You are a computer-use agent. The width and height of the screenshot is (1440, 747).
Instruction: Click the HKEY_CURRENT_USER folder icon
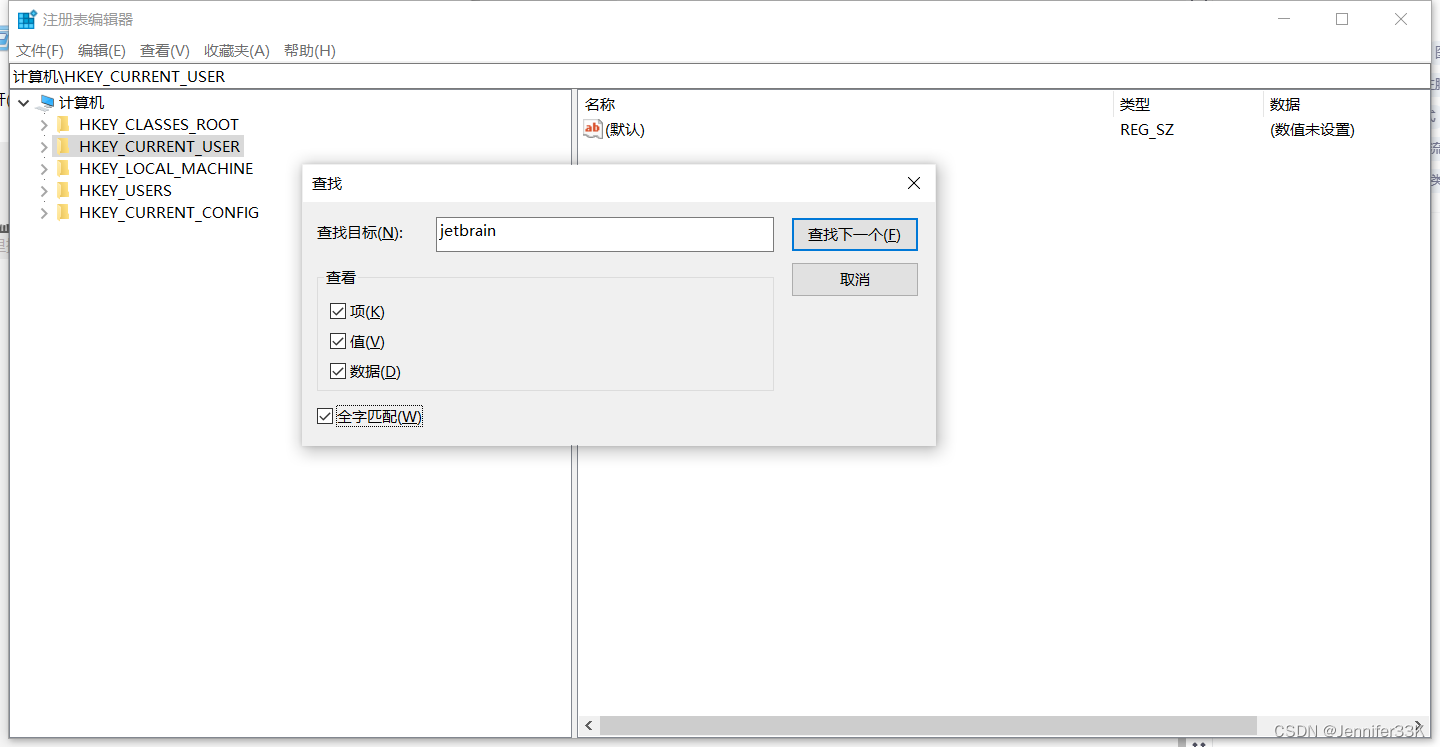click(x=64, y=146)
